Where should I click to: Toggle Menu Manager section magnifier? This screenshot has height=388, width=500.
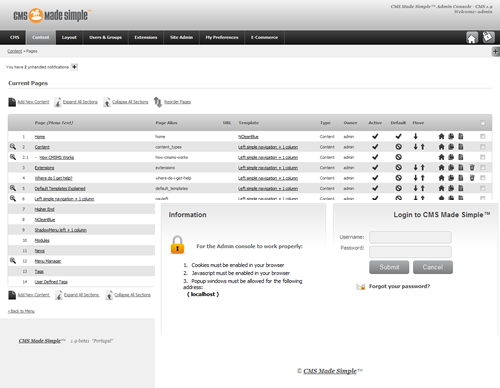pos(13,261)
